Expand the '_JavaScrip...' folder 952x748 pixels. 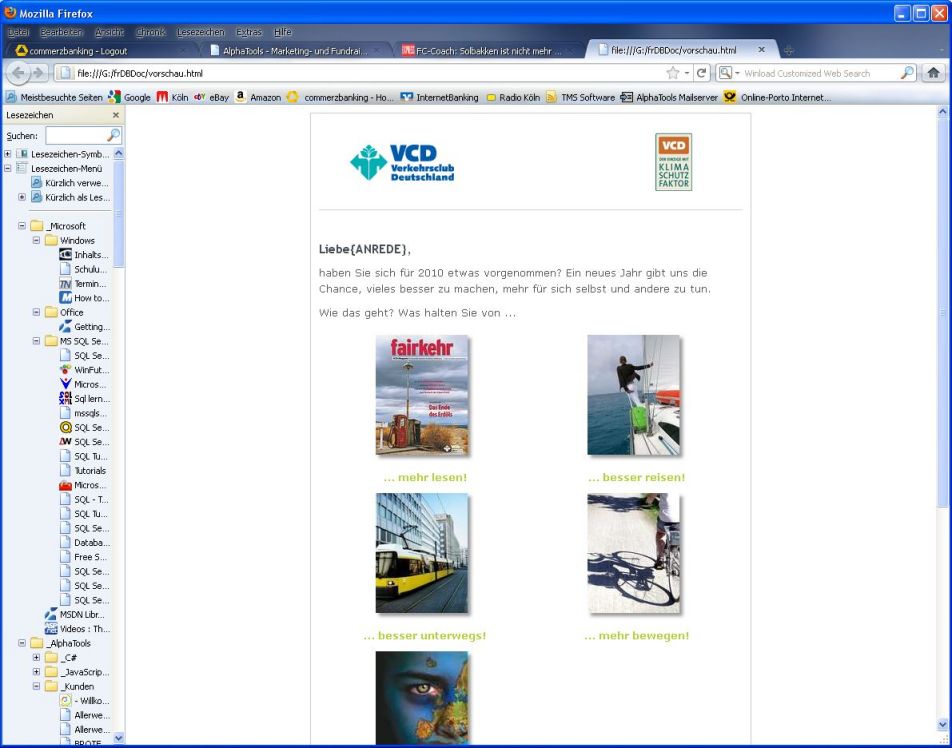36,672
